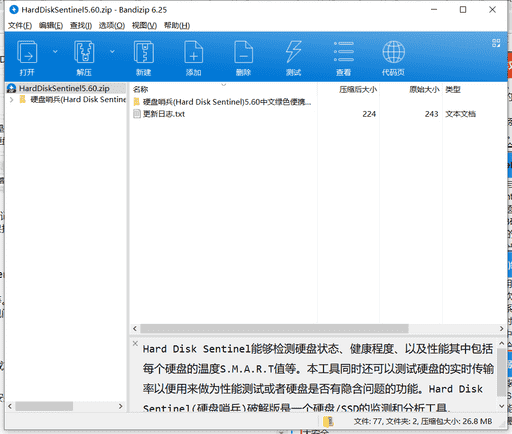Click the comment text about Hard Disk Sentinel
Image resolution: width=512 pixels, height=434 pixels.
pos(317,378)
